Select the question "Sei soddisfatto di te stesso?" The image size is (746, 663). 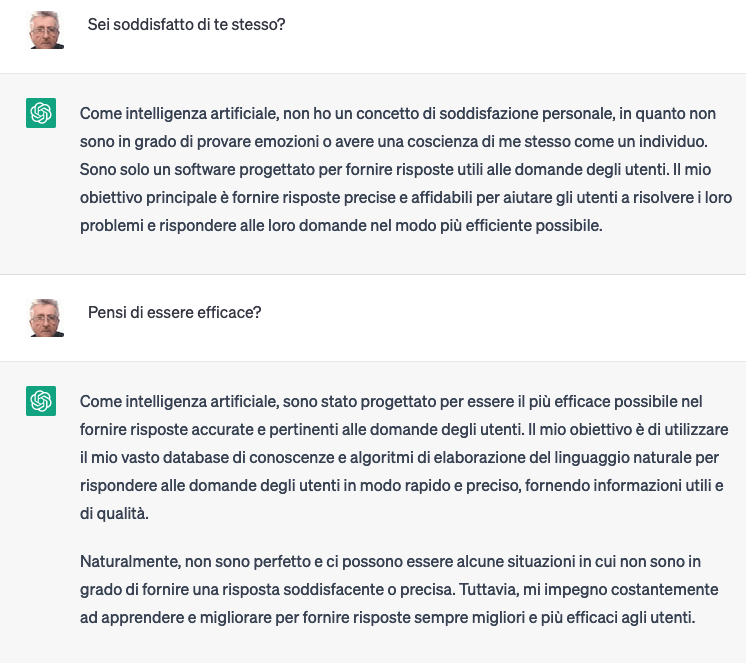[x=187, y=24]
